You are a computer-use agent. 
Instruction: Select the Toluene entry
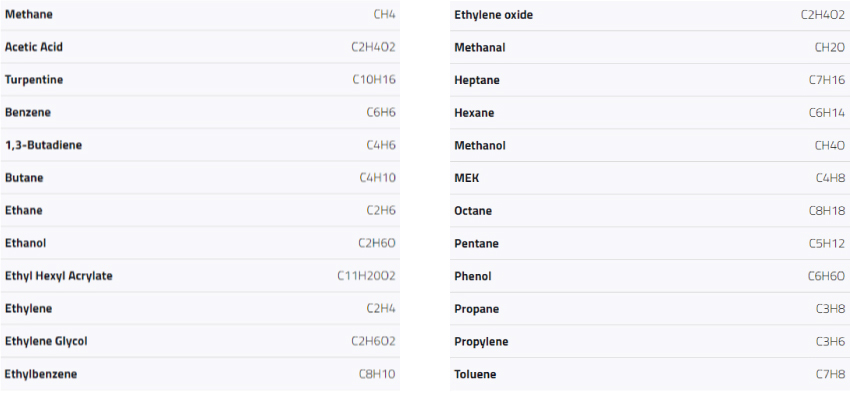(475, 374)
